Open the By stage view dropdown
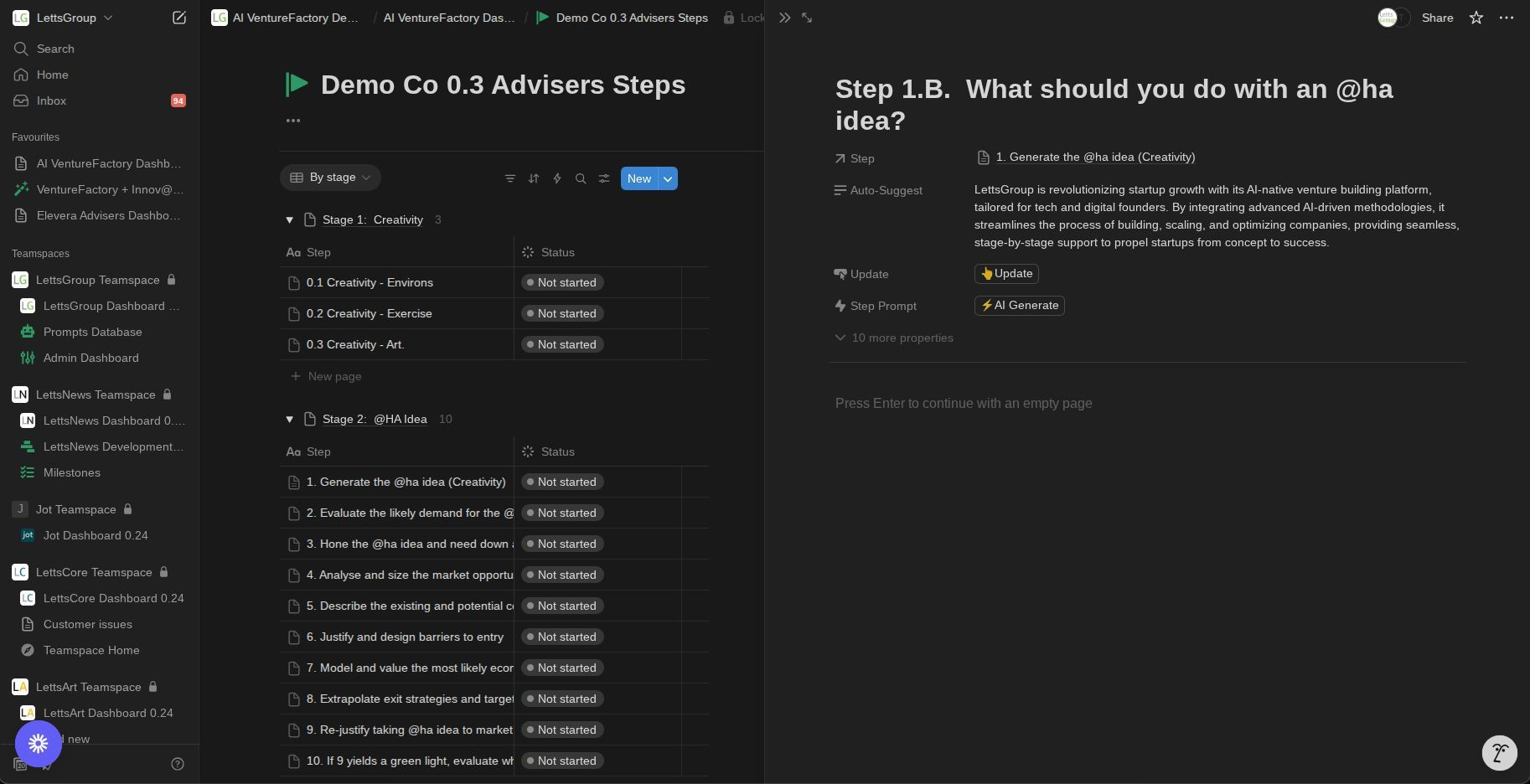Viewport: 1530px width, 784px height. pyautogui.click(x=330, y=178)
